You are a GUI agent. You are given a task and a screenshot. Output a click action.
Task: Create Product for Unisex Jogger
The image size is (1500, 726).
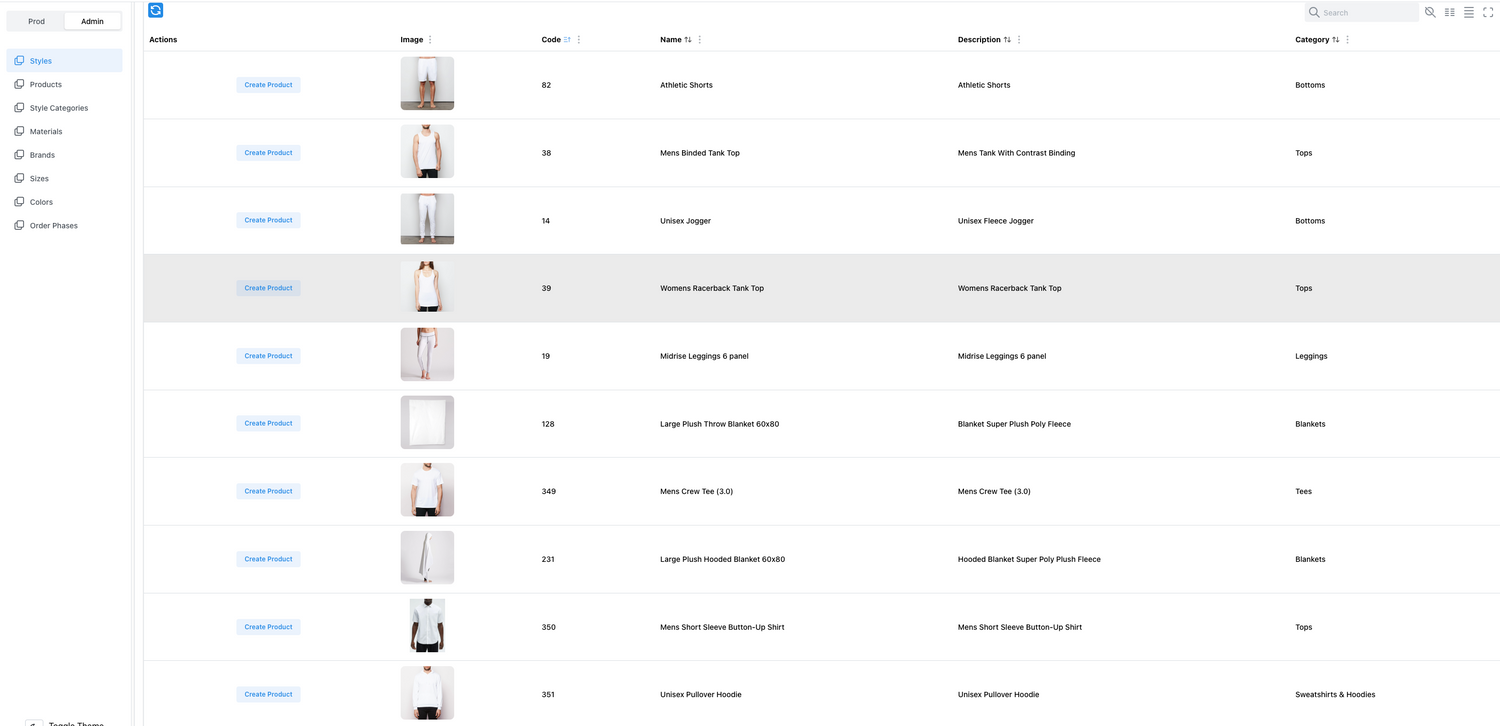pos(268,220)
